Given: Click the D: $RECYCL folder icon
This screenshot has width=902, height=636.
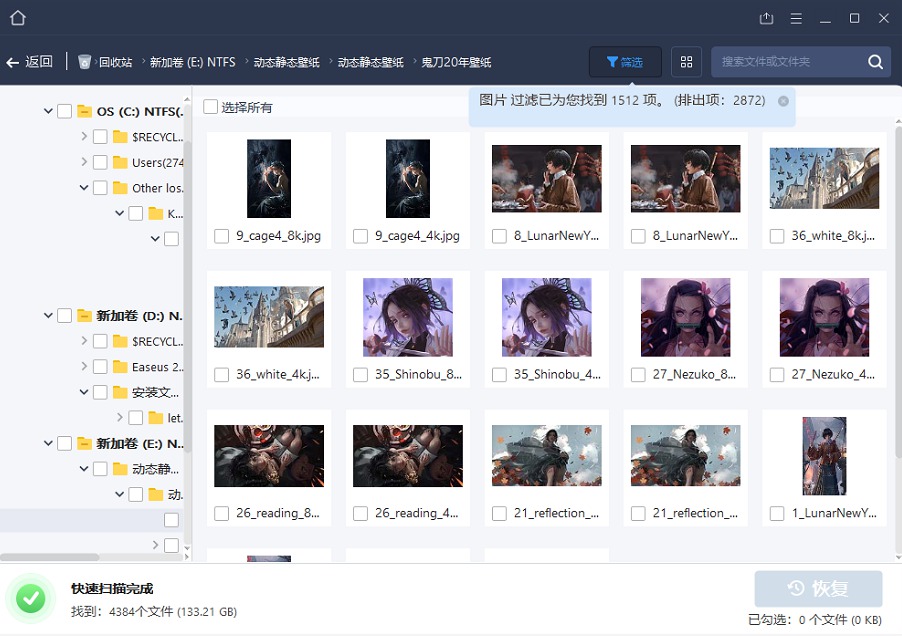Looking at the screenshot, I should coord(120,341).
